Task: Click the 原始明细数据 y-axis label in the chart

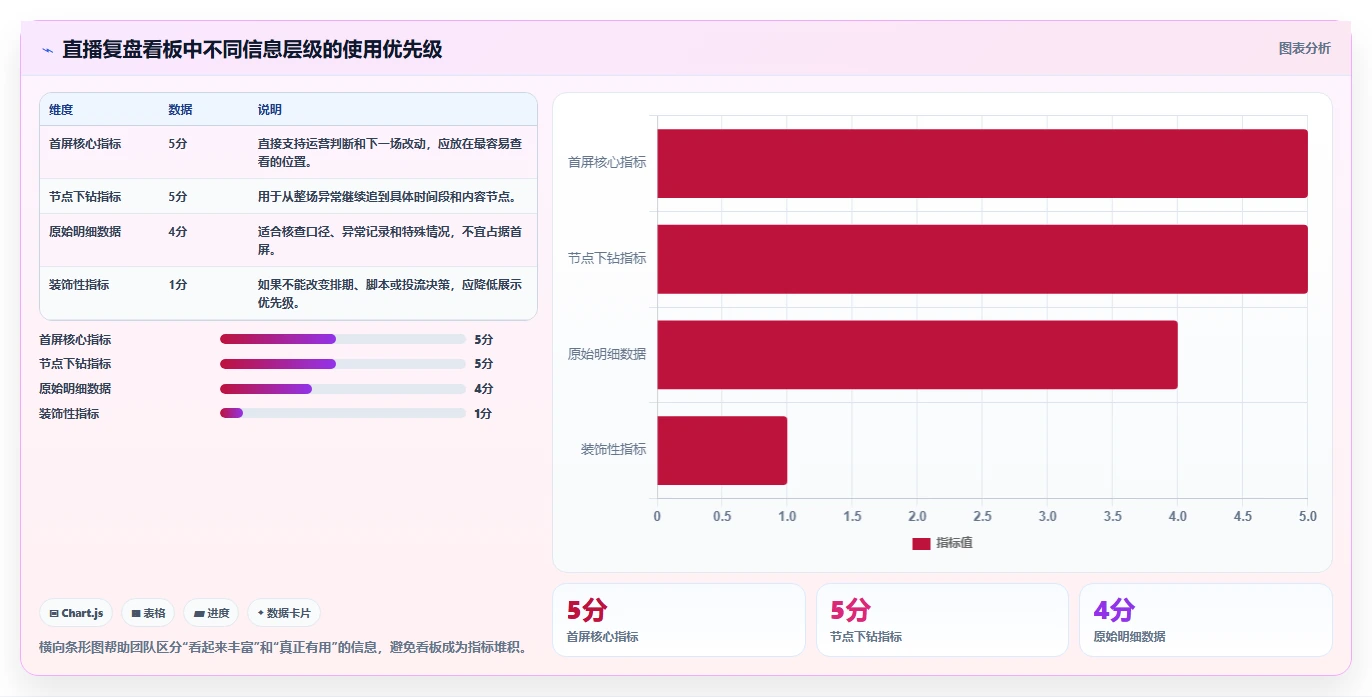Action: [607, 354]
